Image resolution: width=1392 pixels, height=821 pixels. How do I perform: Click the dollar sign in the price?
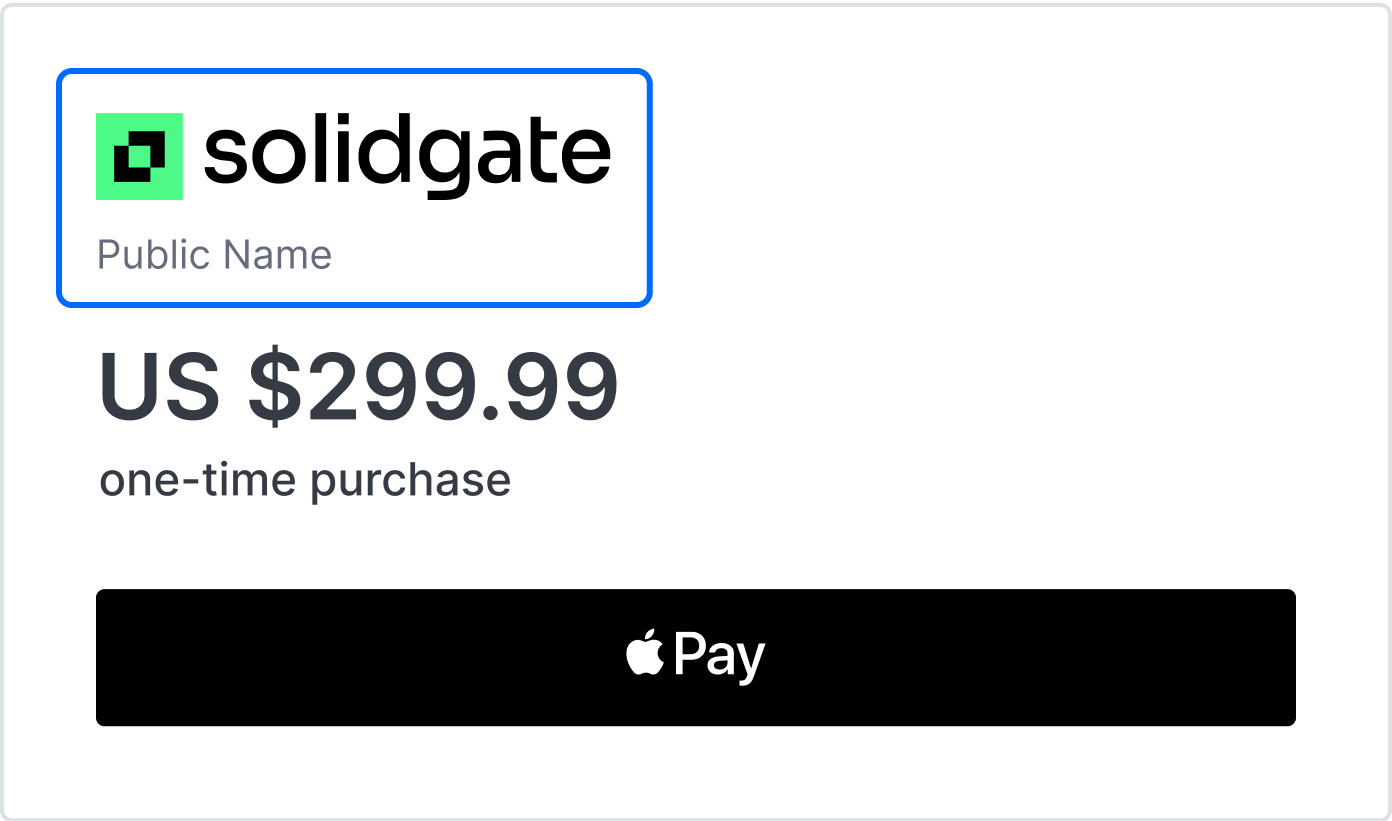coord(276,388)
